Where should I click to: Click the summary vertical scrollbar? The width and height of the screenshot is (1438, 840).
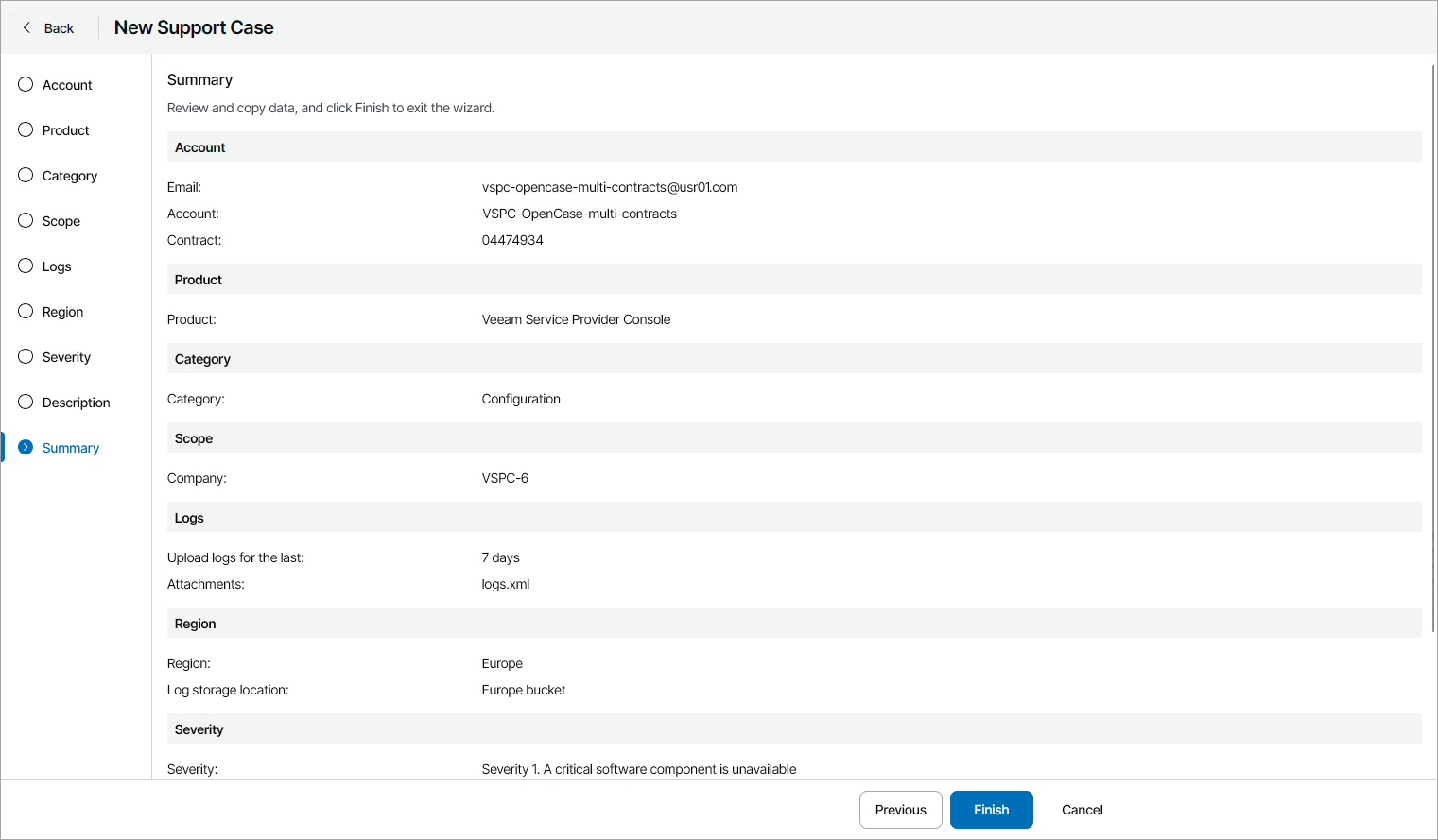point(1433,348)
